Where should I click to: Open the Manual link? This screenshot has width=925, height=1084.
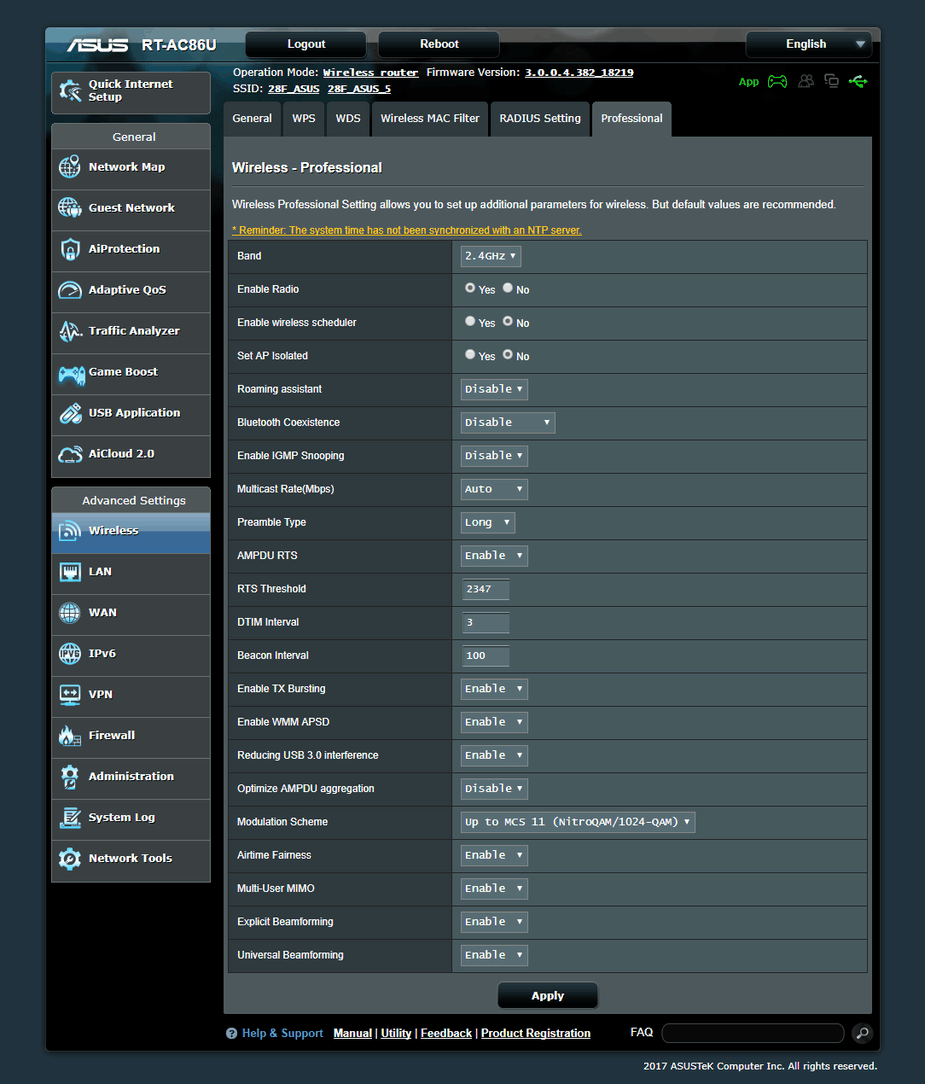pos(353,1034)
